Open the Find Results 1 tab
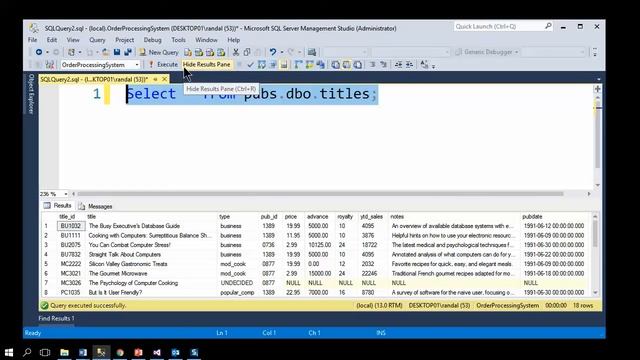640x360 pixels. point(56,318)
